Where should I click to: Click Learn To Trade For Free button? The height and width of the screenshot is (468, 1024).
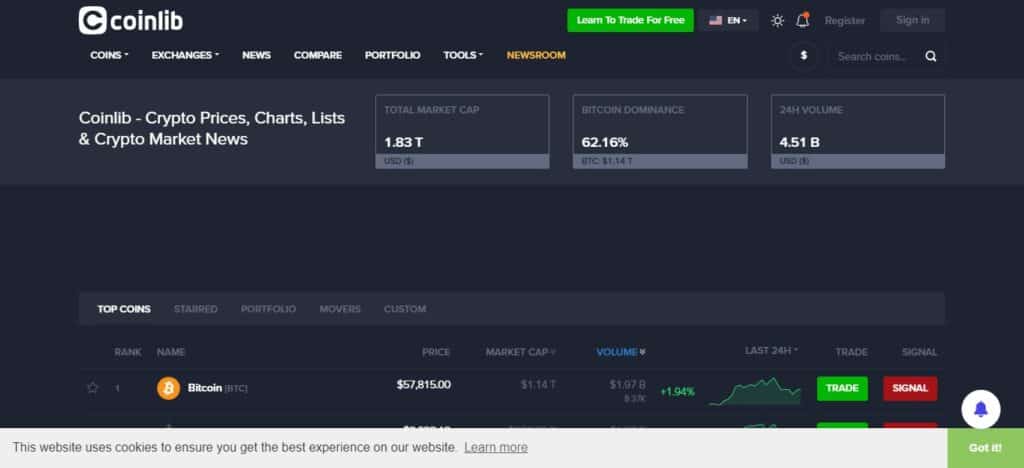630,20
